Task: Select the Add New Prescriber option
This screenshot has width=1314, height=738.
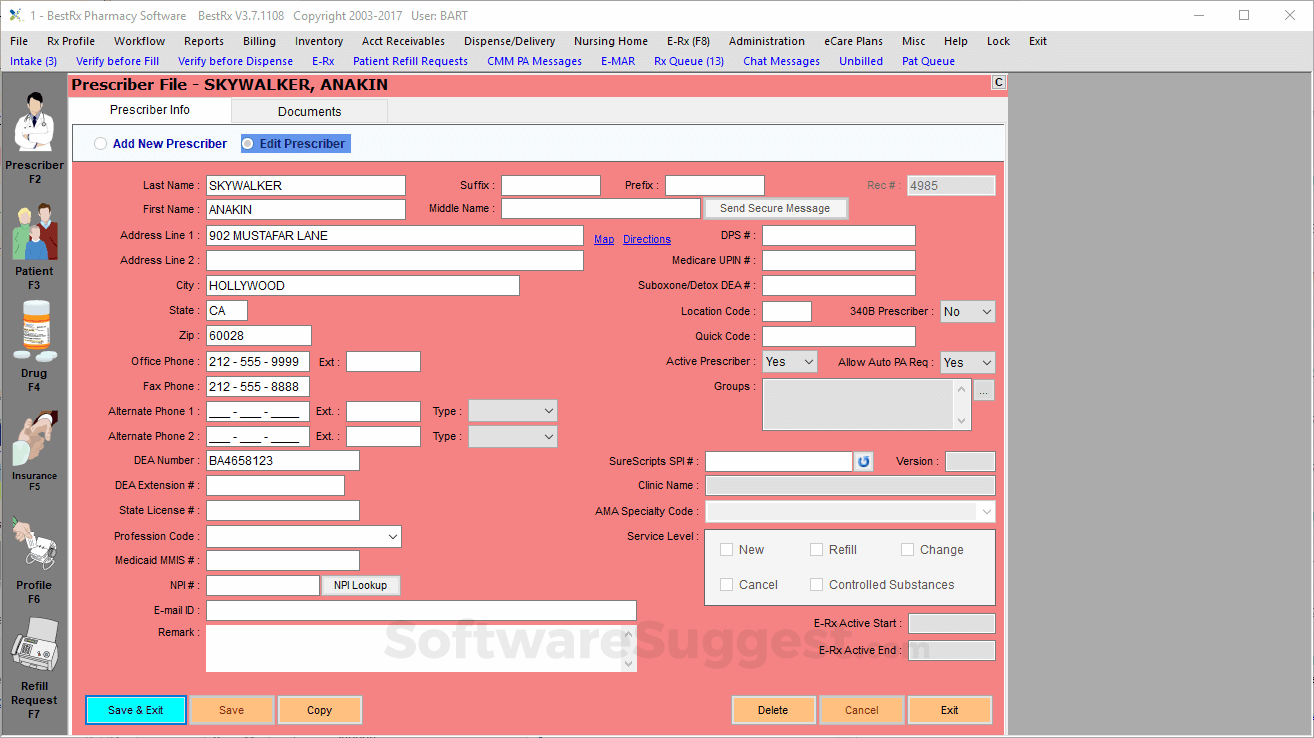Action: coord(100,143)
